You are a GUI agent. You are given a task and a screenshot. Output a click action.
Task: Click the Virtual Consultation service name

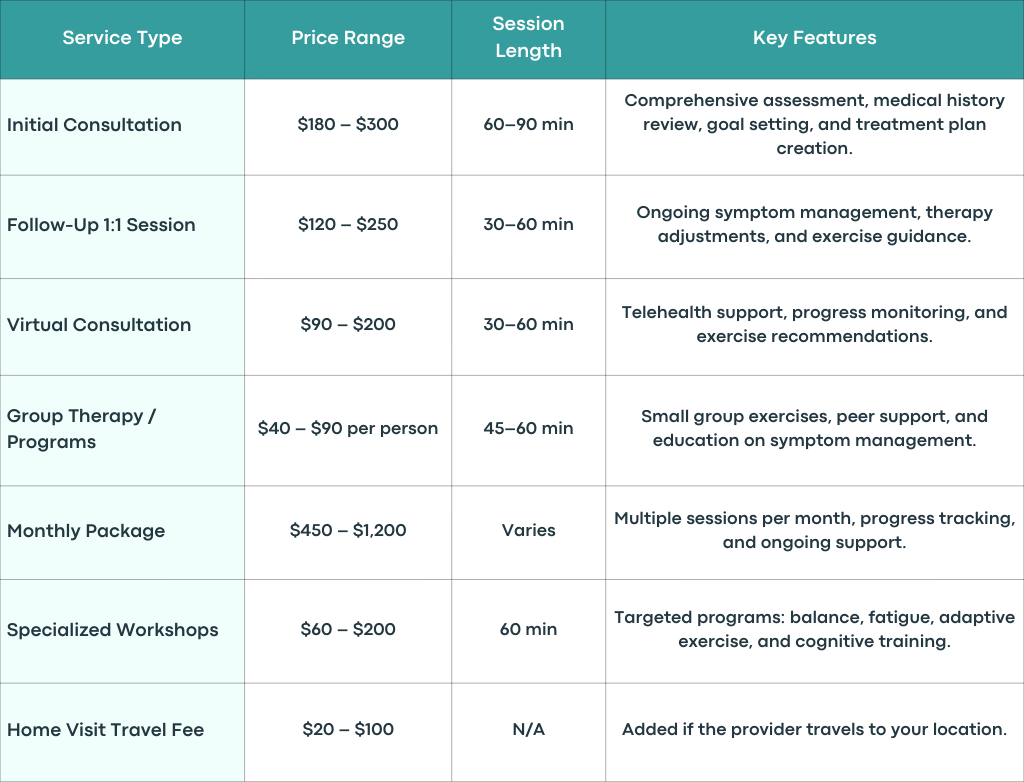(x=99, y=325)
